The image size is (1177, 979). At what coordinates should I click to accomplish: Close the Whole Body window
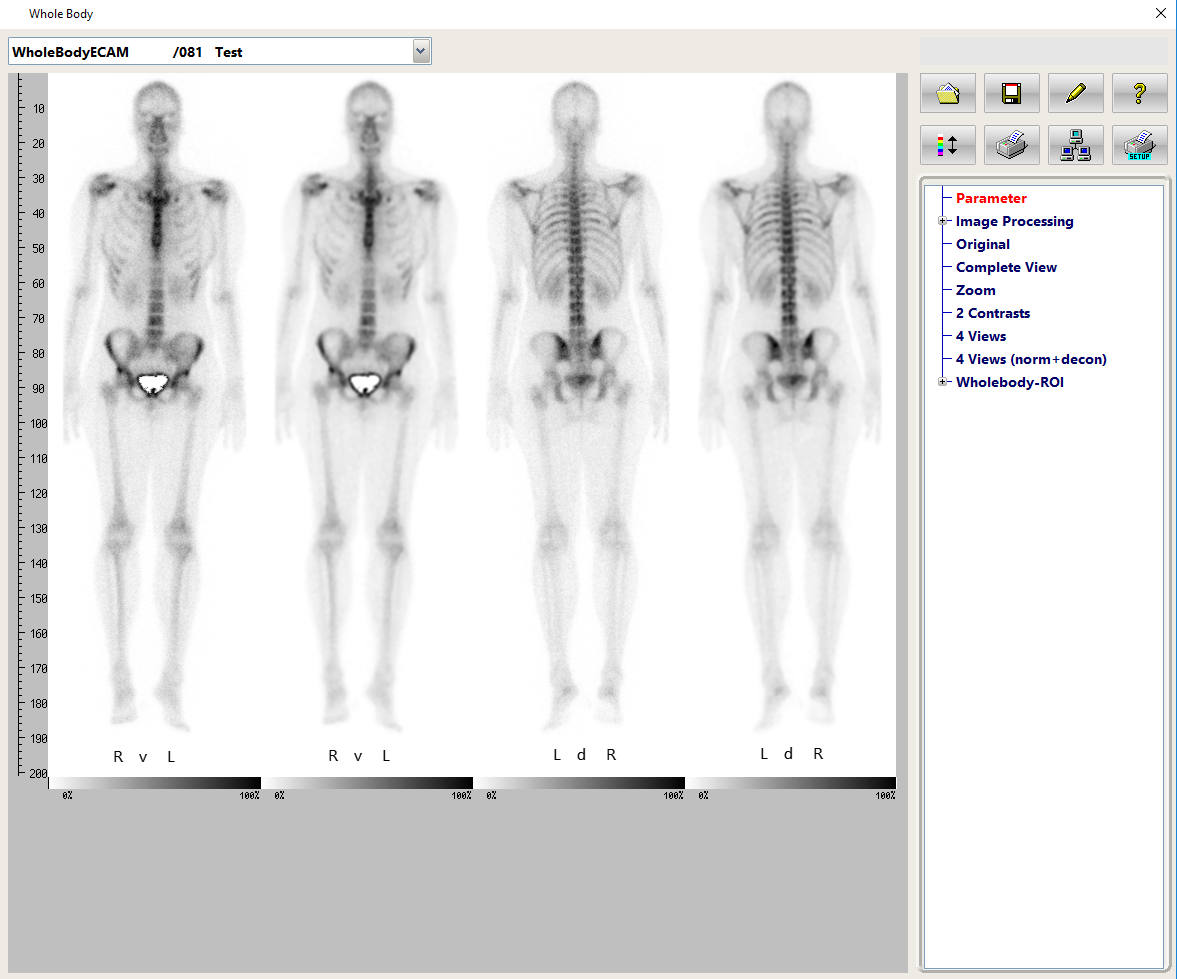[x=1160, y=14]
